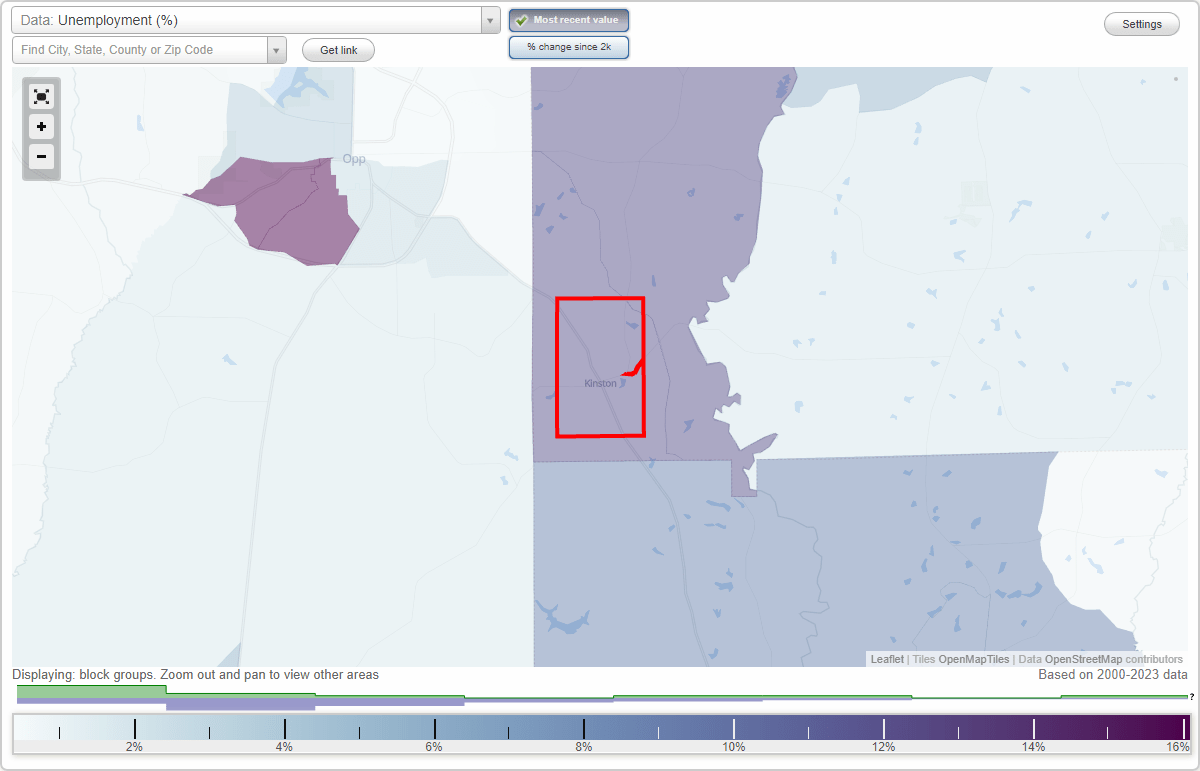This screenshot has width=1200, height=771.
Task: Click the 2% mark on the legend
Action: 134,746
